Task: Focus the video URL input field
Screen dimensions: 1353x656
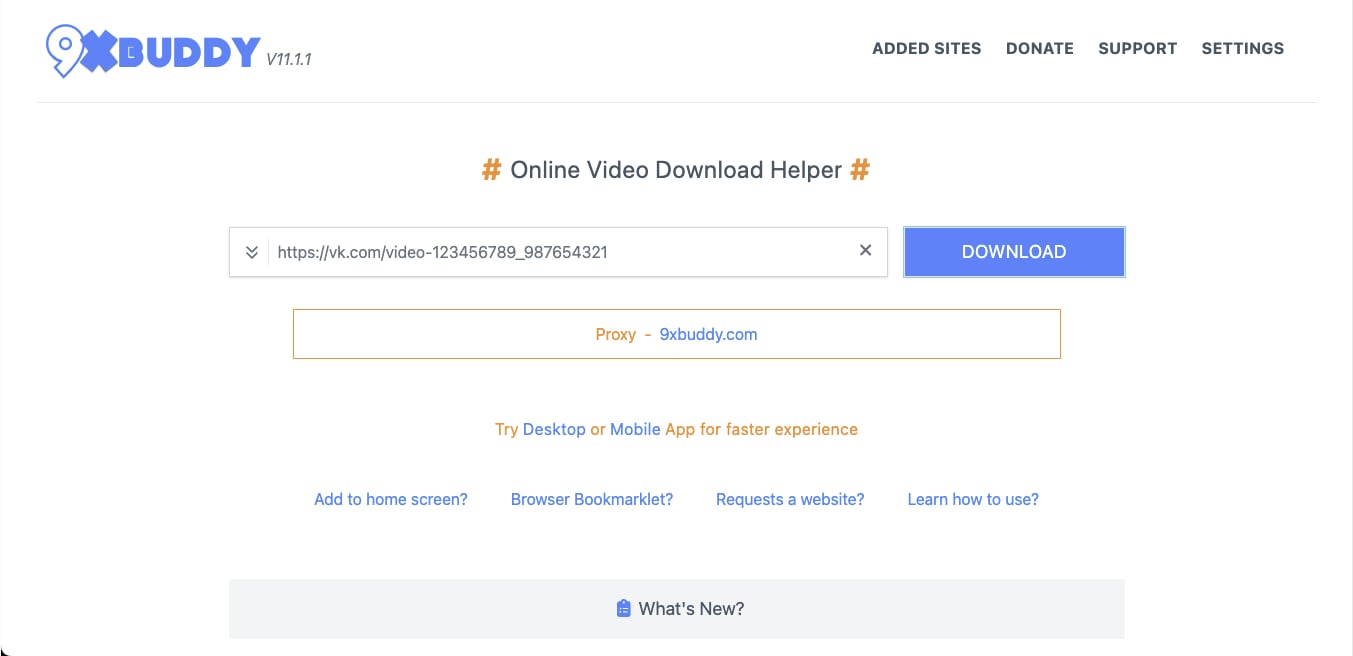Action: [x=560, y=252]
